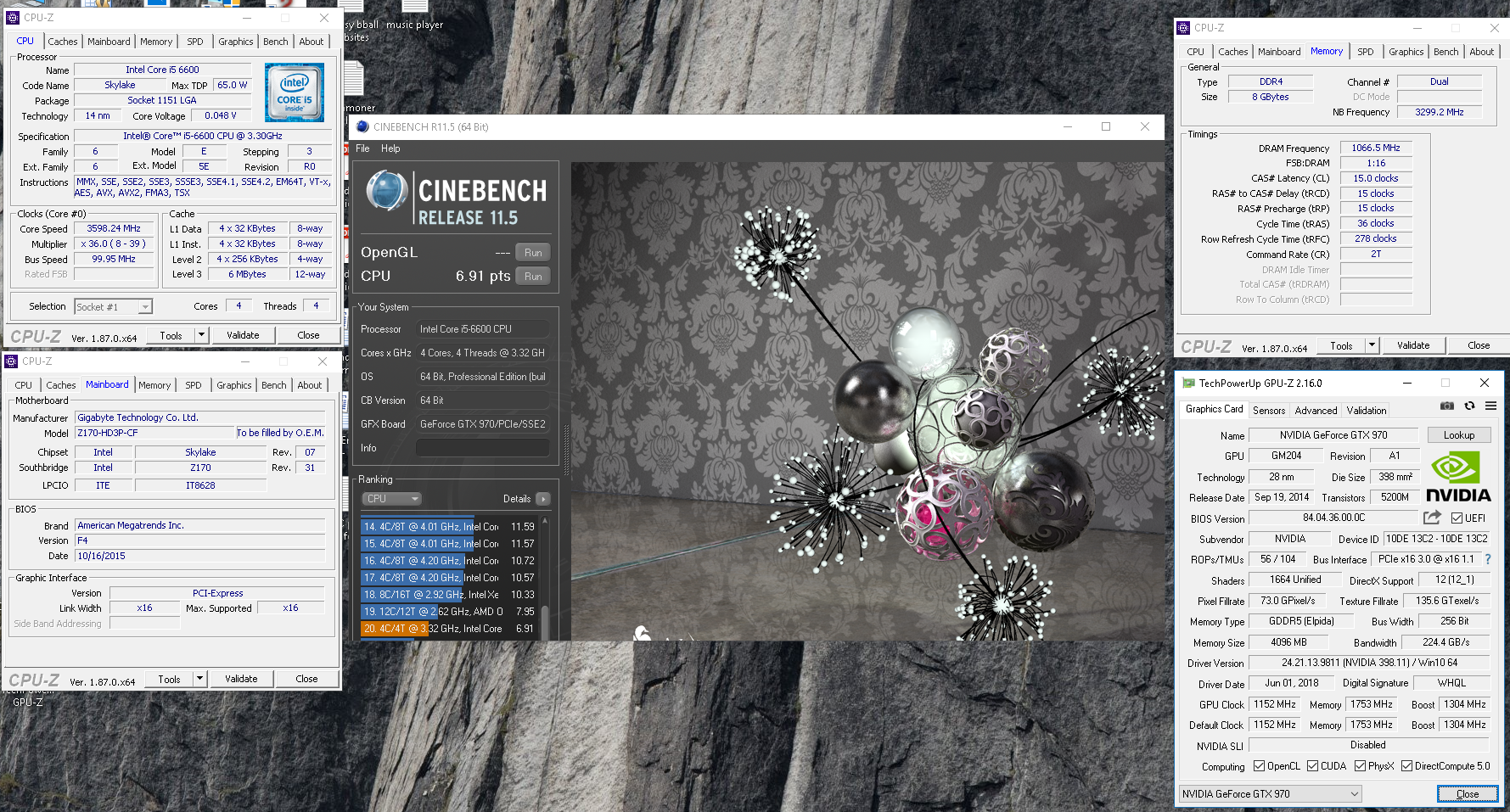Click the Close button in GPU-Z

(x=1468, y=794)
